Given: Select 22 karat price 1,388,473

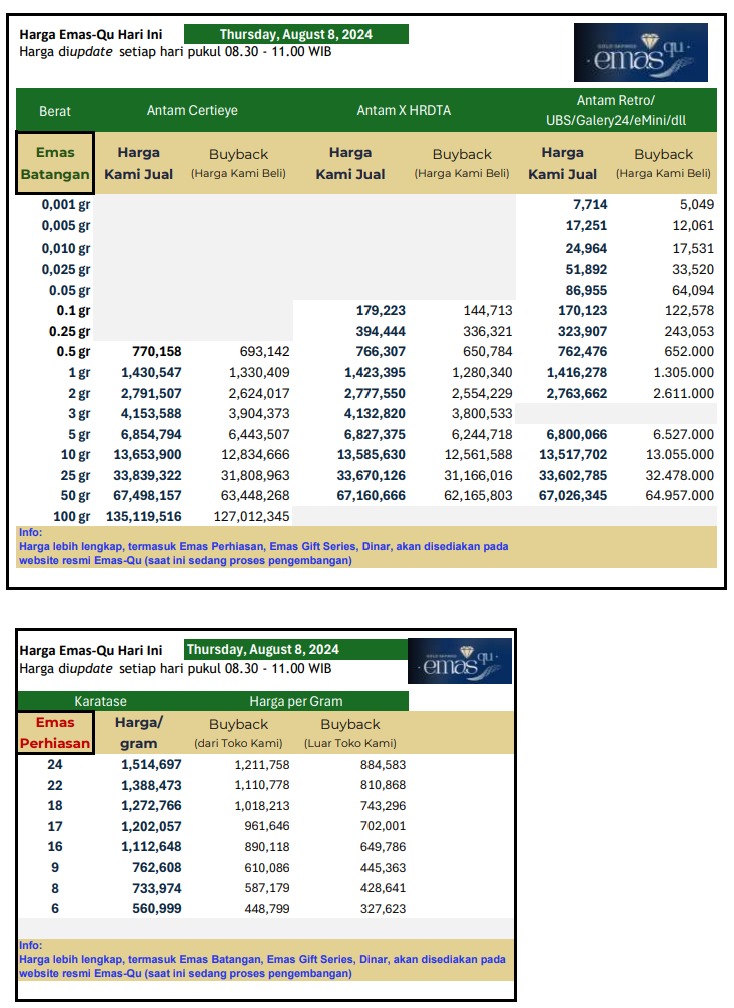Looking at the screenshot, I should point(152,786).
